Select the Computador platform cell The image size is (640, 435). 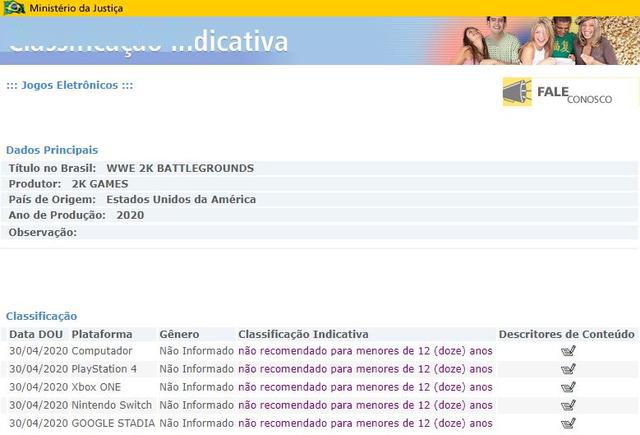pos(102,351)
